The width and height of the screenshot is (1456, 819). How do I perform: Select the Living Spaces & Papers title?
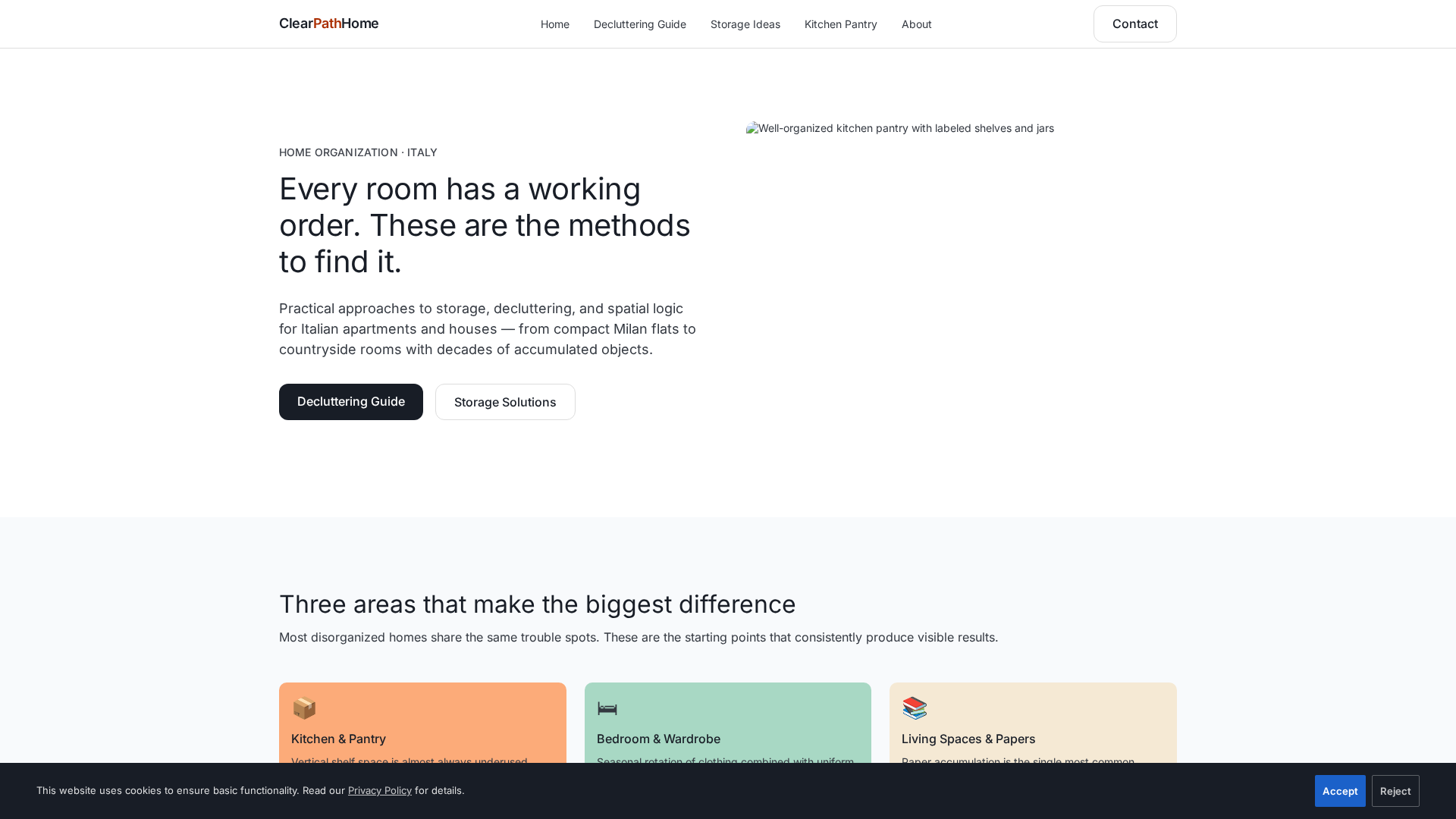(968, 739)
